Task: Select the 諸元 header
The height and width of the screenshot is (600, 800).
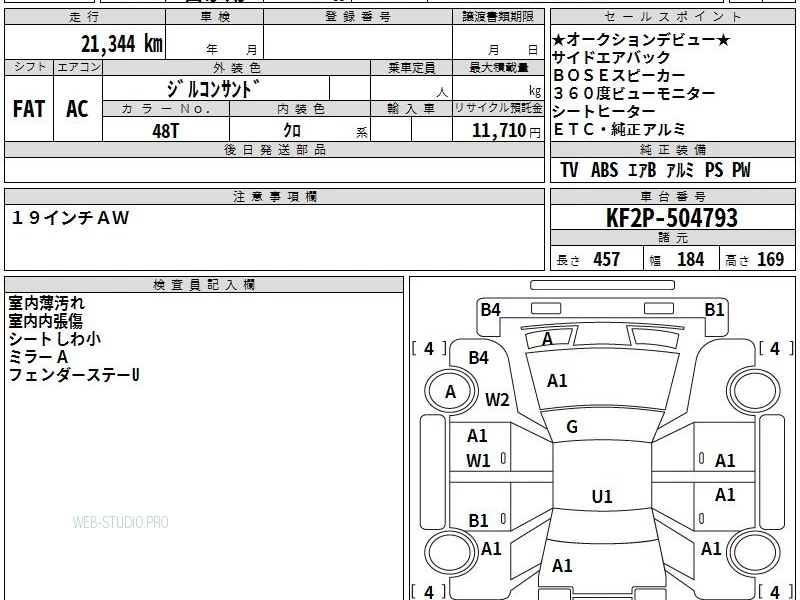Action: (672, 238)
